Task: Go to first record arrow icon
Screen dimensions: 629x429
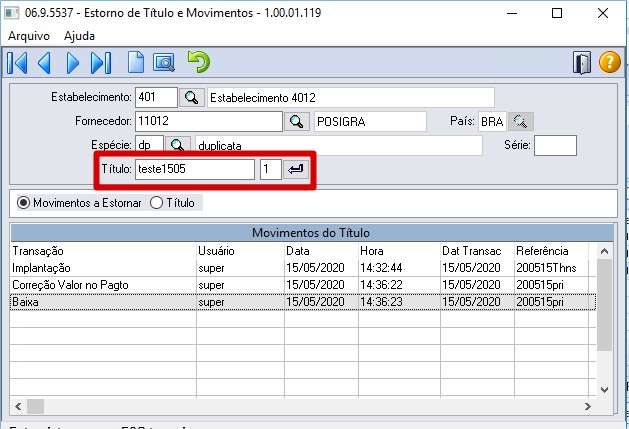Action: (17, 63)
